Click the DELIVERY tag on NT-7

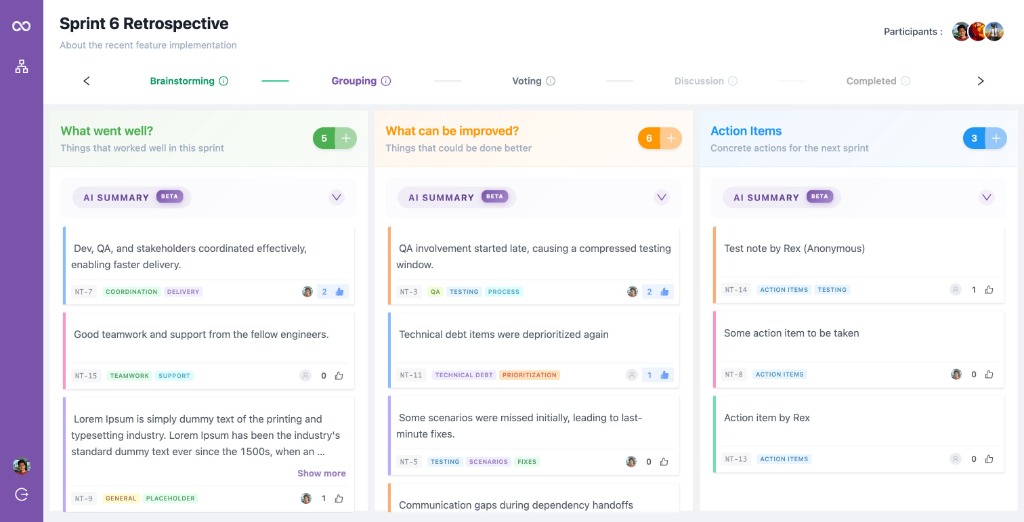[183, 292]
